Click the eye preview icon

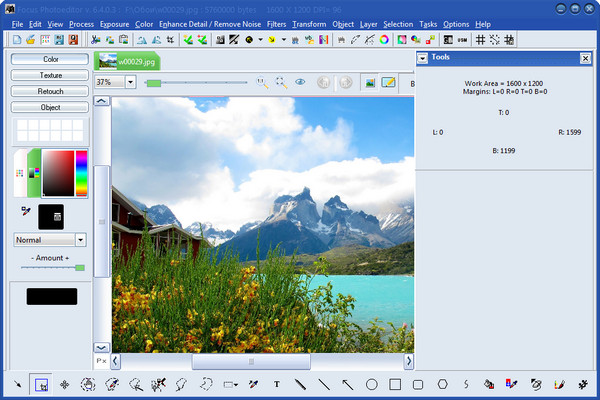[299, 82]
